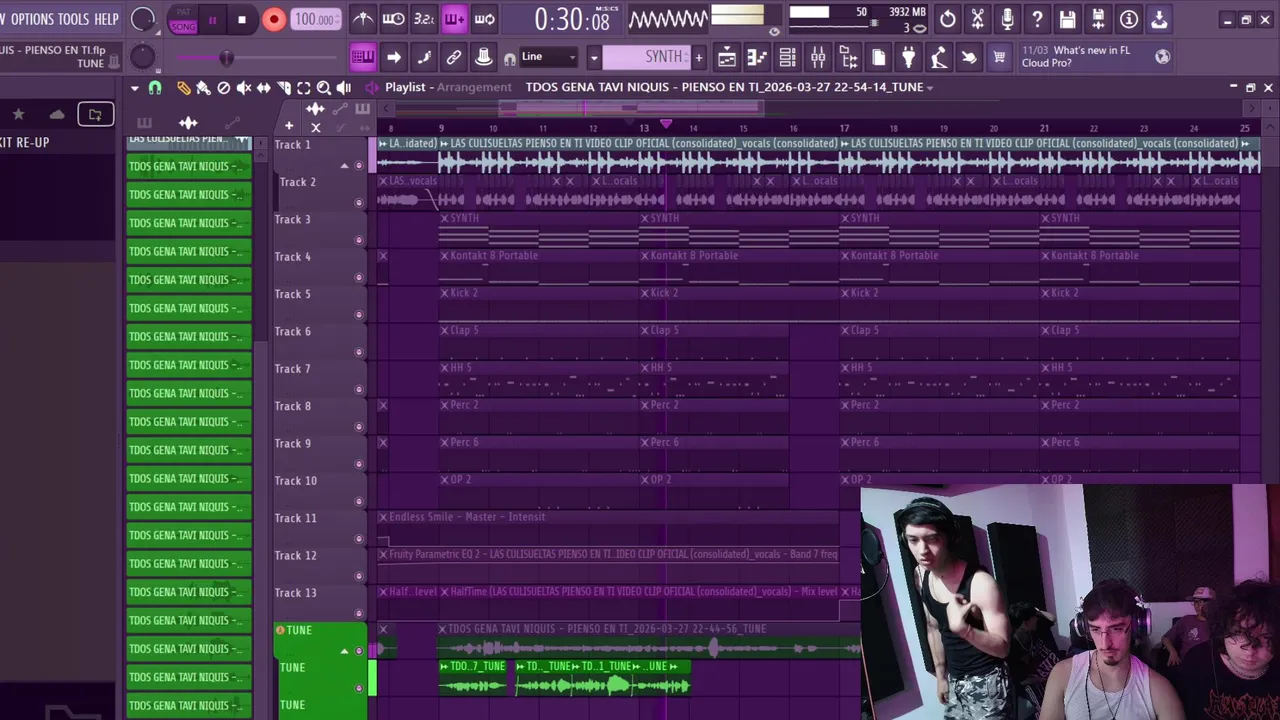The width and height of the screenshot is (1280, 720).
Task: Open the pattern selector arrow before SYNTH
Action: (x=593, y=57)
